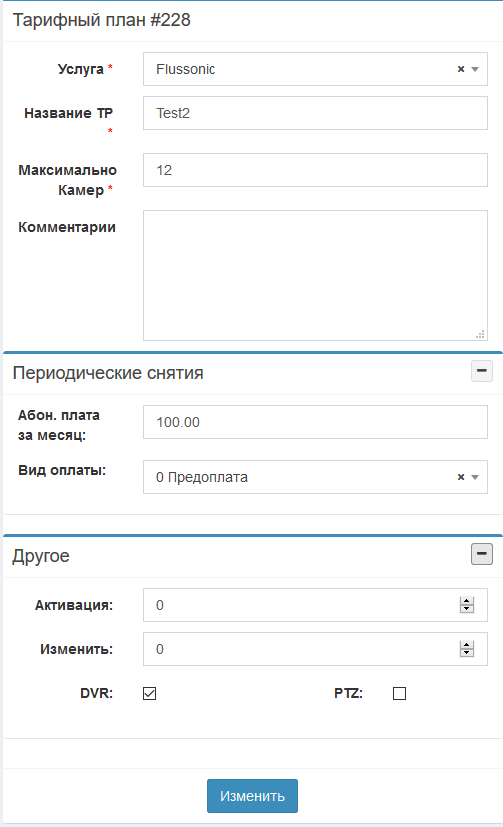Image resolution: width=503 pixels, height=827 pixels.
Task: Open the Услуга dropdown arrow
Action: (x=475, y=69)
